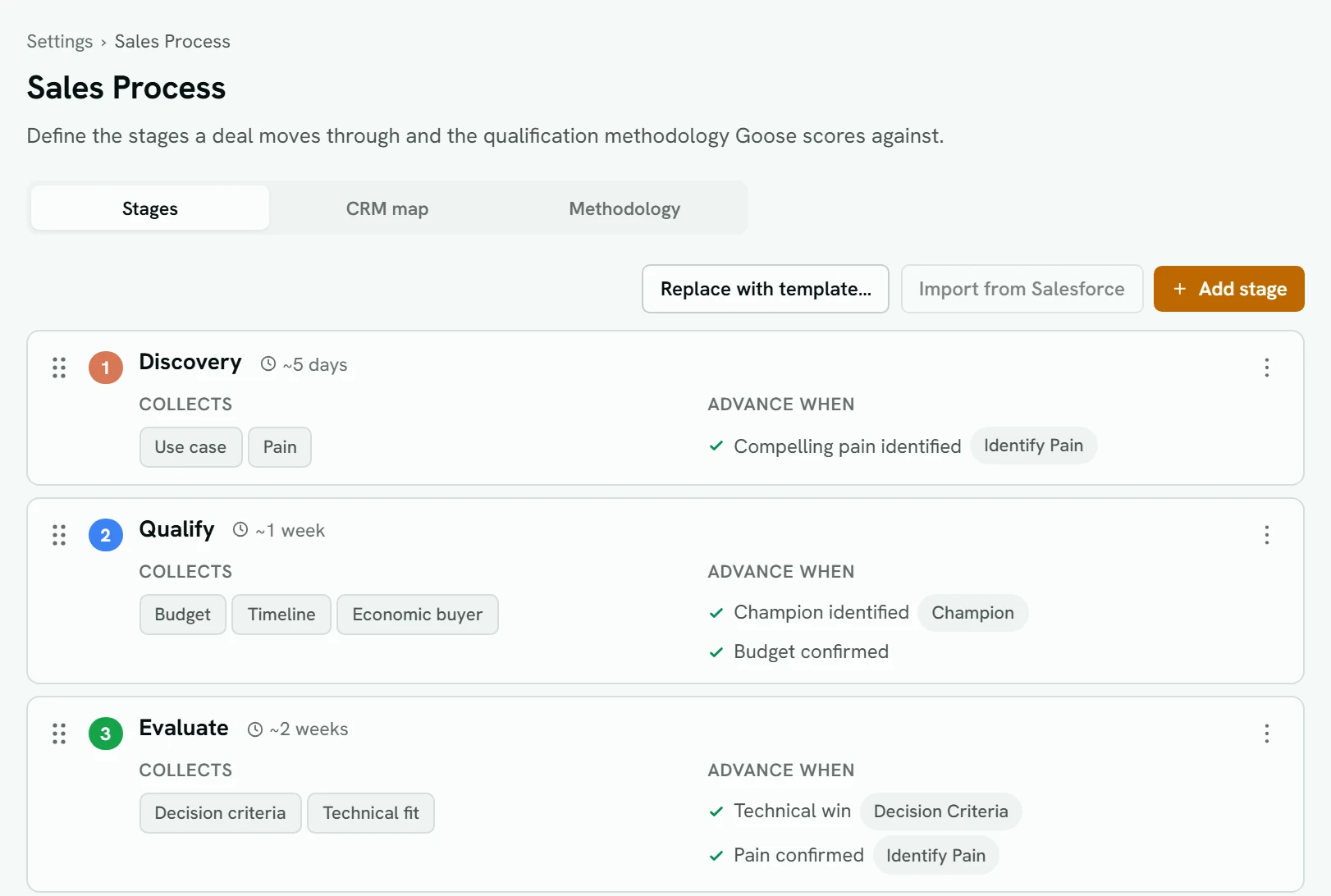Click the Identify Pain tag in Discovery
Screen dimensions: 1331x896
[1034, 446]
